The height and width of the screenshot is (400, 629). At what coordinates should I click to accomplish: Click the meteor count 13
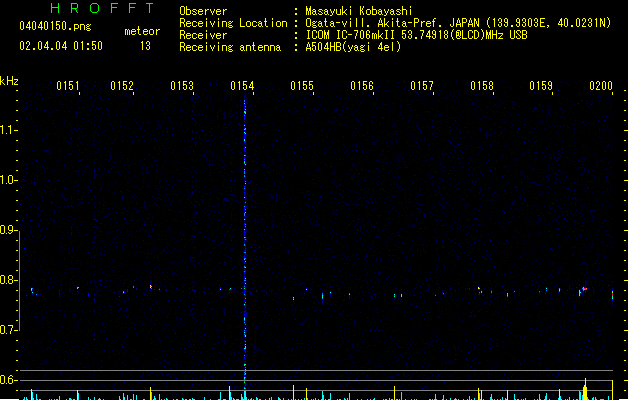pyautogui.click(x=145, y=46)
